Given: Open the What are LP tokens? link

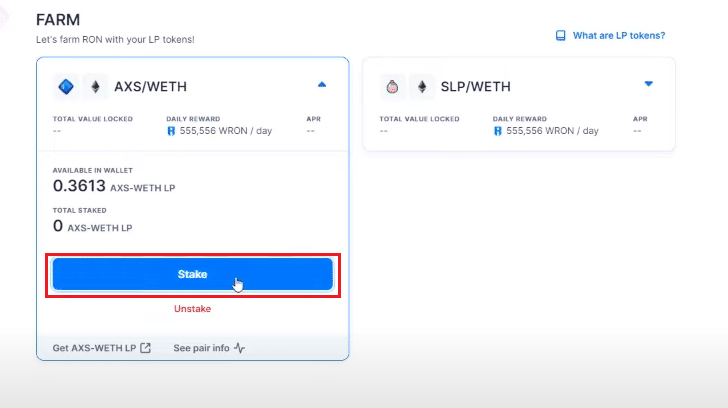Looking at the screenshot, I should [618, 36].
